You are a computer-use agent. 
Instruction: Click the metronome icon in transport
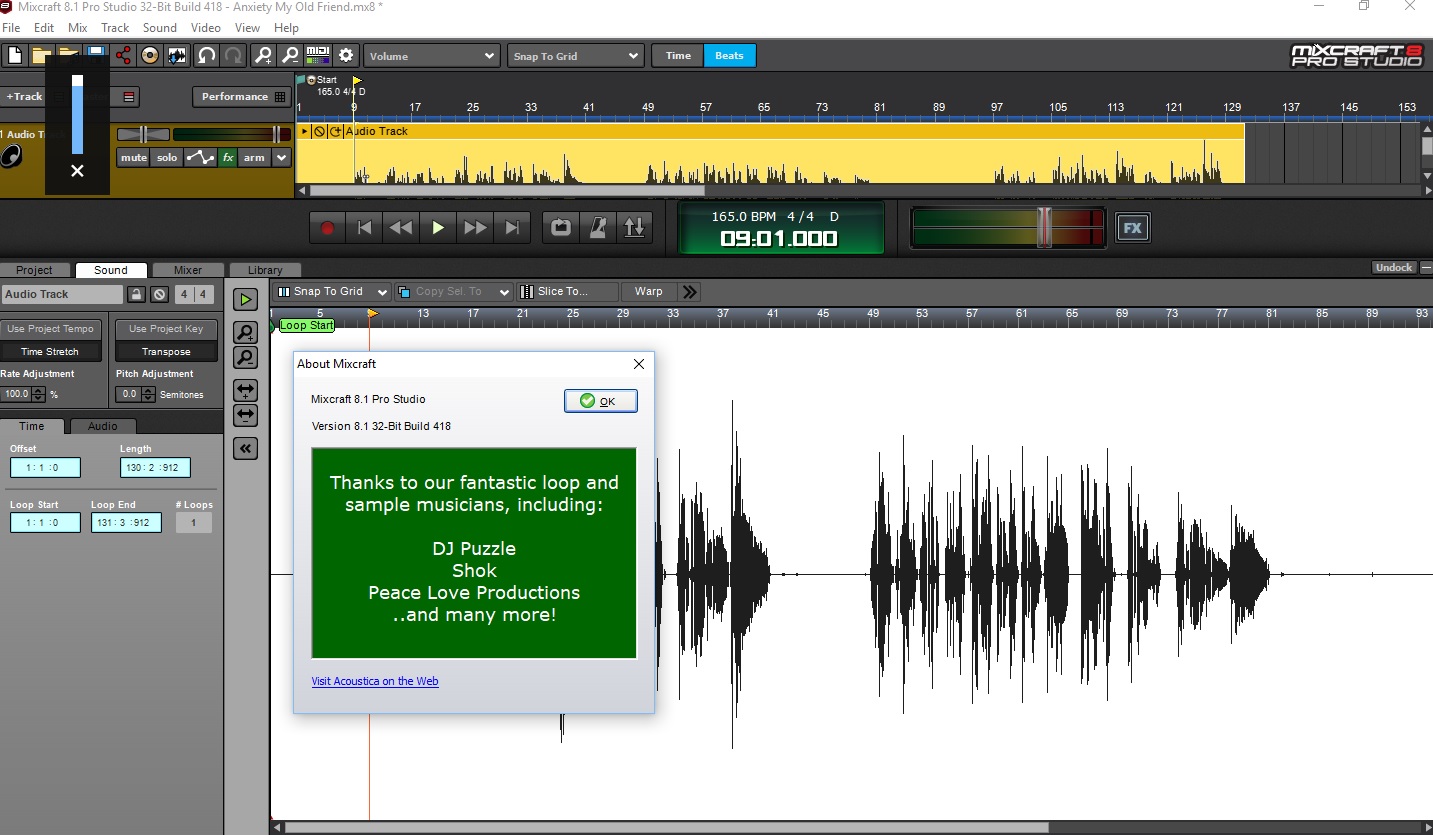point(597,228)
